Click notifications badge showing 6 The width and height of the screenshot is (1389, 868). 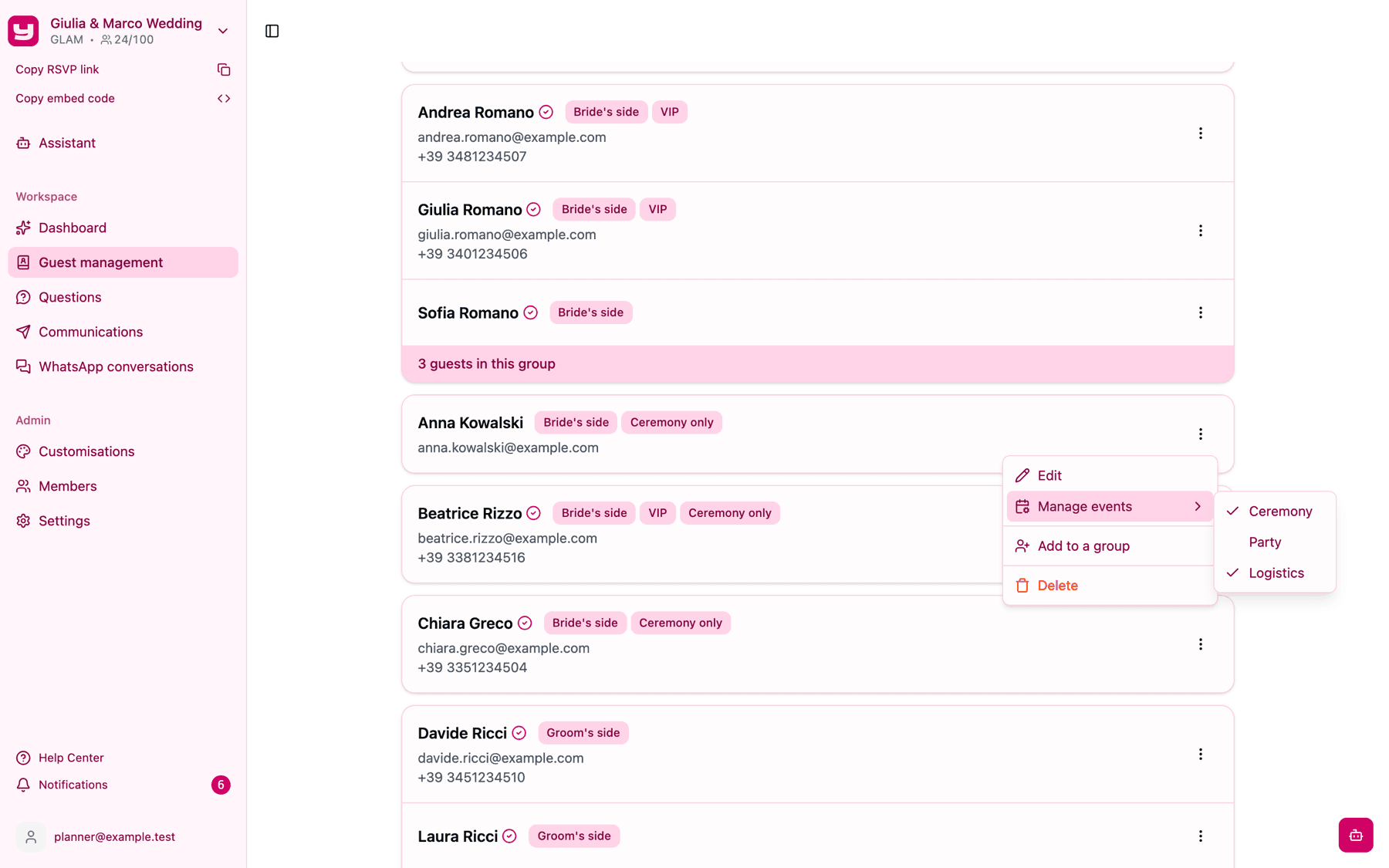coord(221,785)
